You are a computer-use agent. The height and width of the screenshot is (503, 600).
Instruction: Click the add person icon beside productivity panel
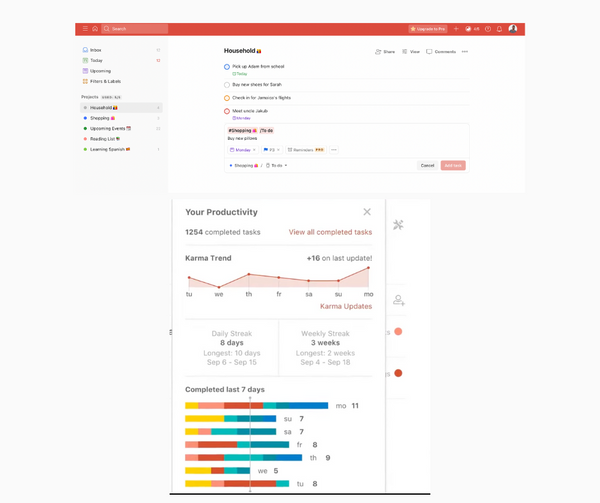pos(398,300)
